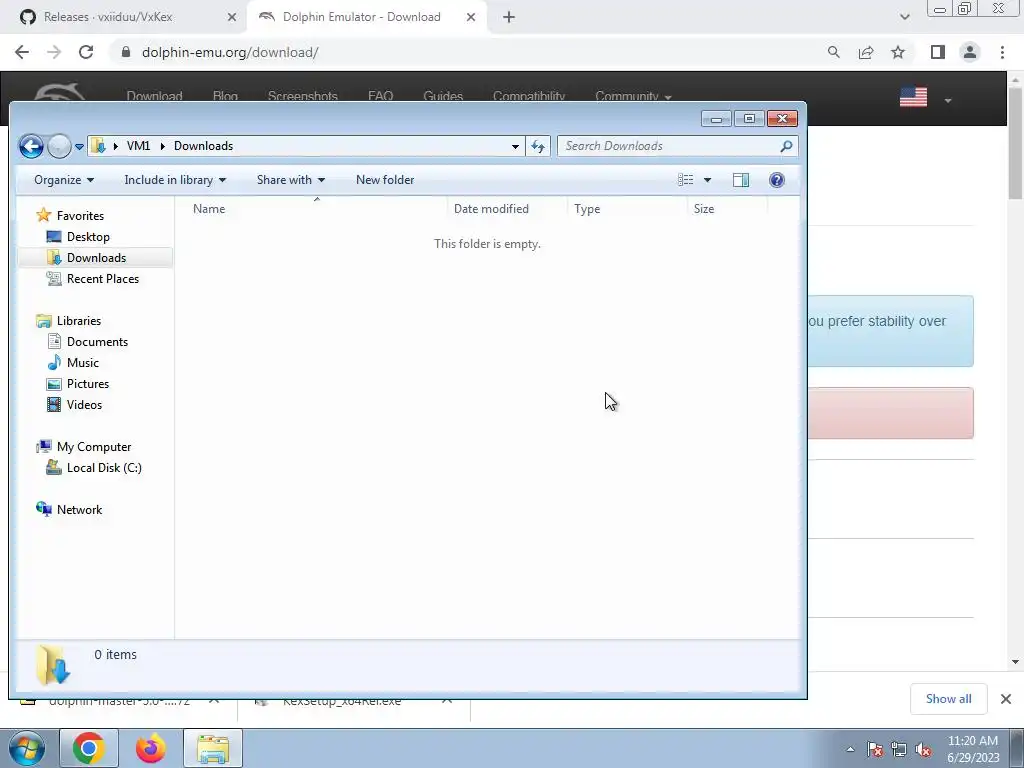Reload the Dolphin page
This screenshot has height=768, width=1024.
[x=86, y=52]
